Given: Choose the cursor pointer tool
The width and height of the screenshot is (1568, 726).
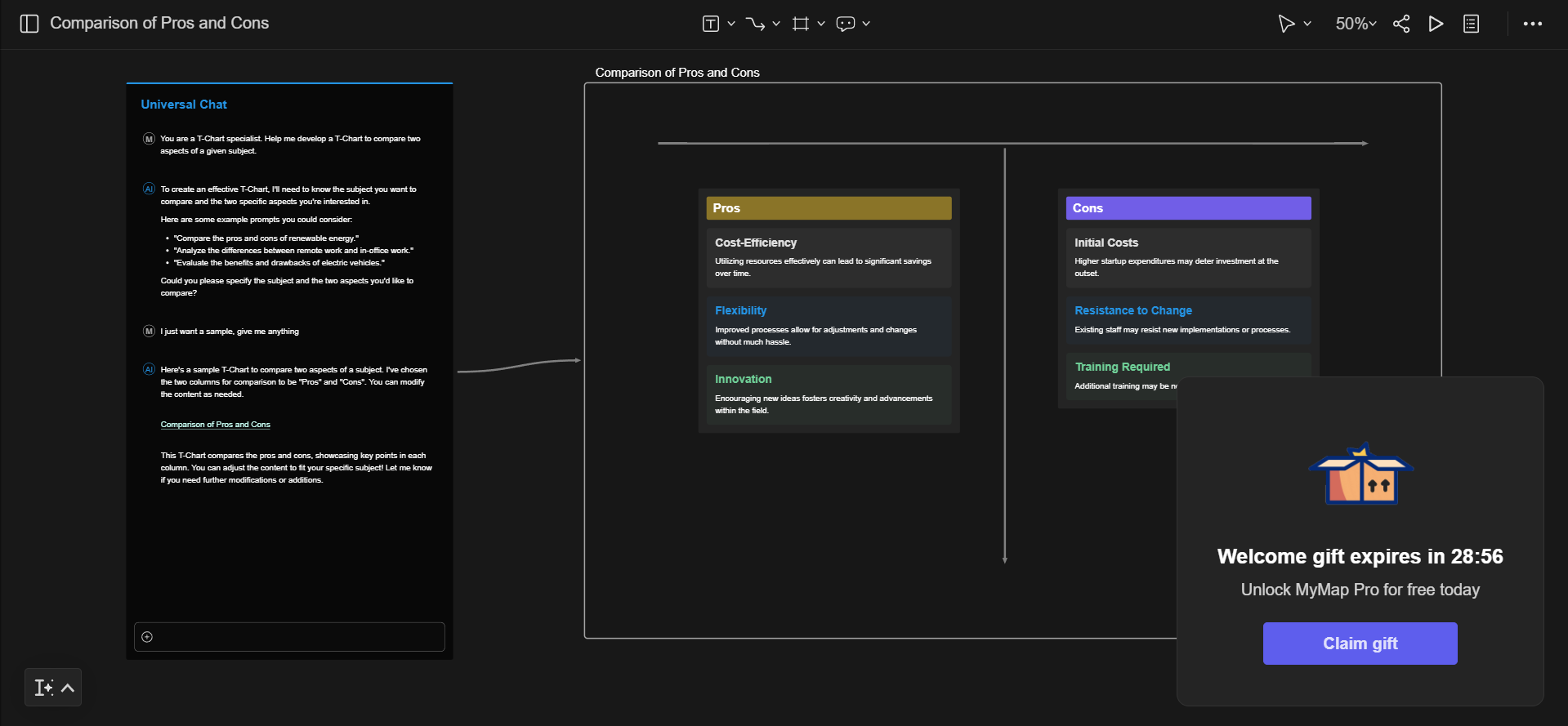Looking at the screenshot, I should point(1286,24).
